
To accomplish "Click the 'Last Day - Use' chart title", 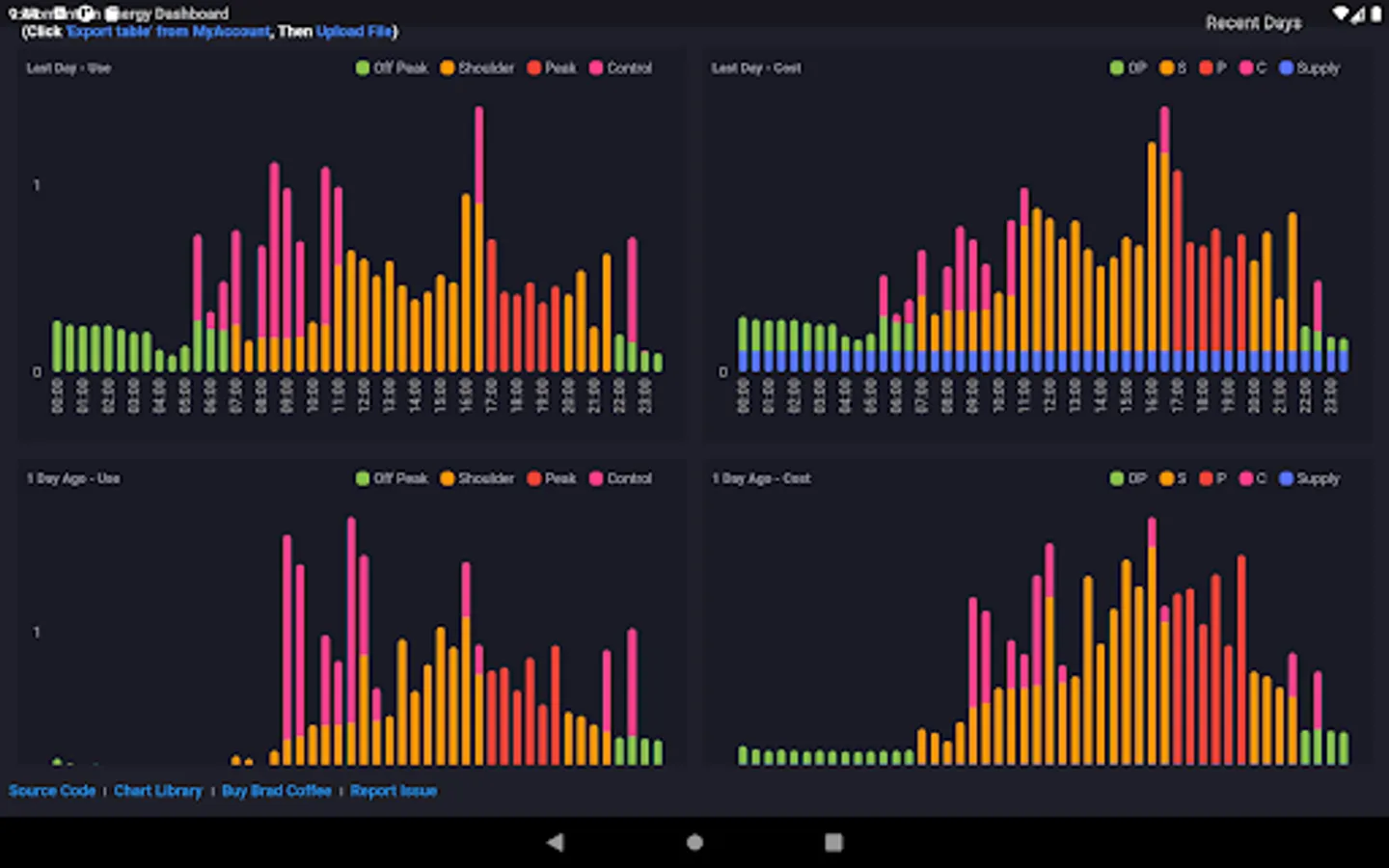I will coord(68,68).
